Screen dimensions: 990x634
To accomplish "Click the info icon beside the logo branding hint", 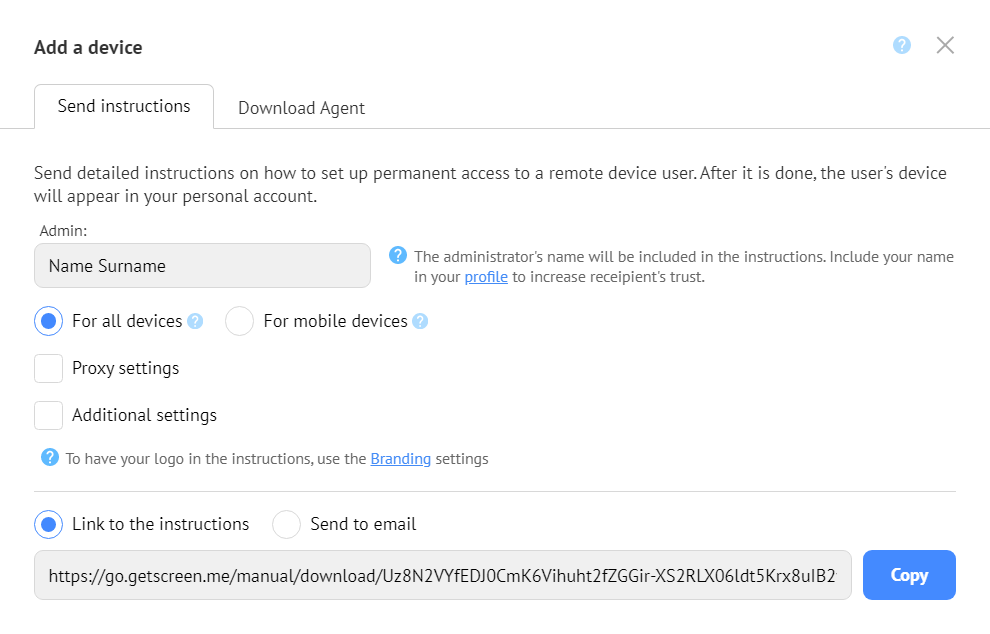I will [50, 457].
